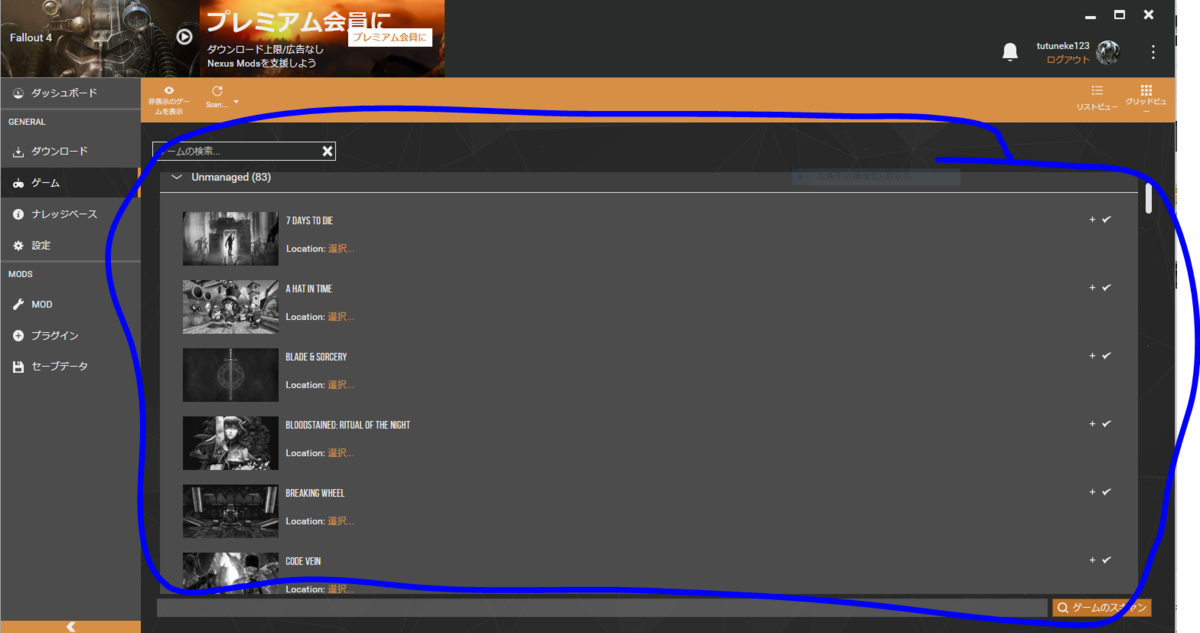Open the ダウンロード page

point(70,152)
